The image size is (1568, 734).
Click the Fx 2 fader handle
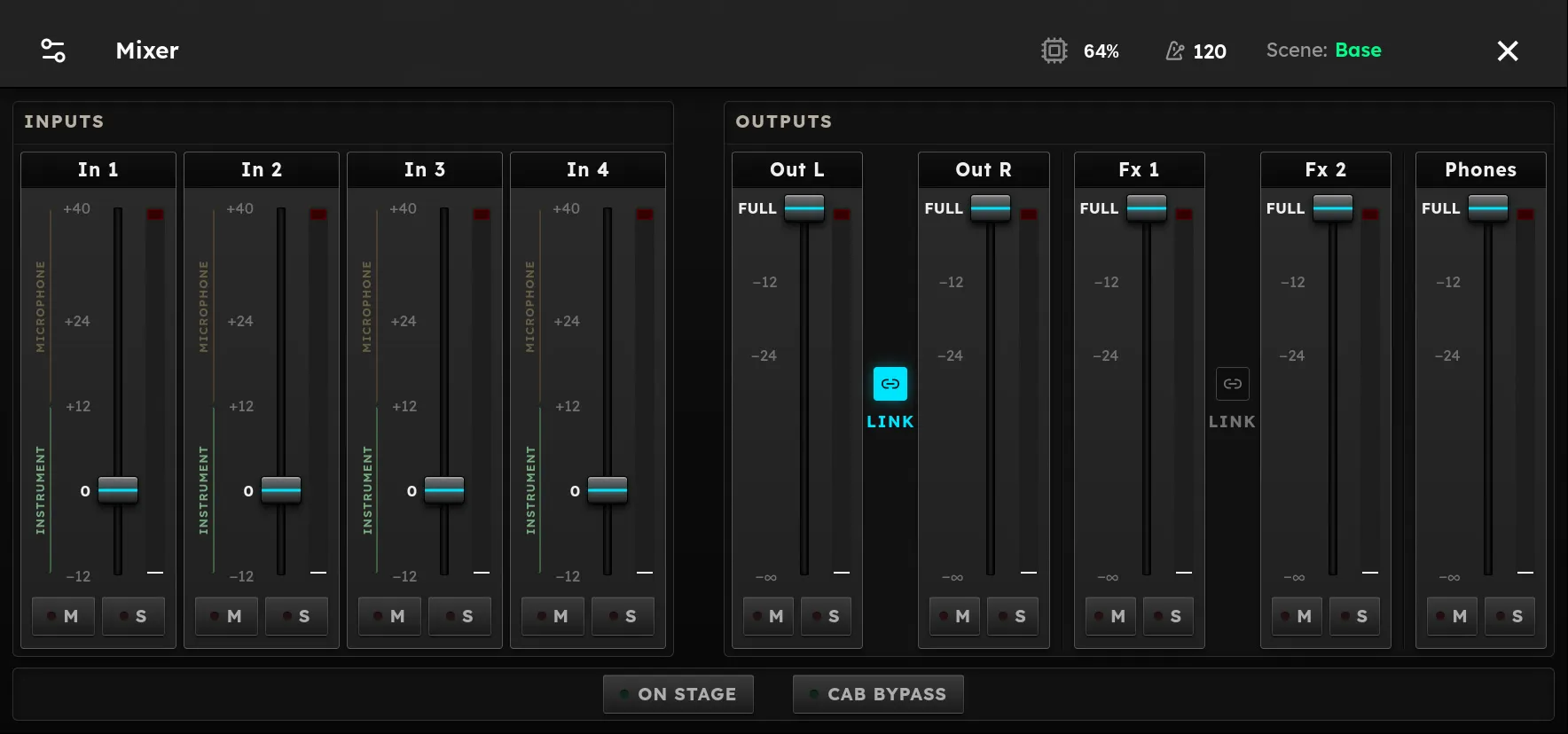coord(1333,208)
